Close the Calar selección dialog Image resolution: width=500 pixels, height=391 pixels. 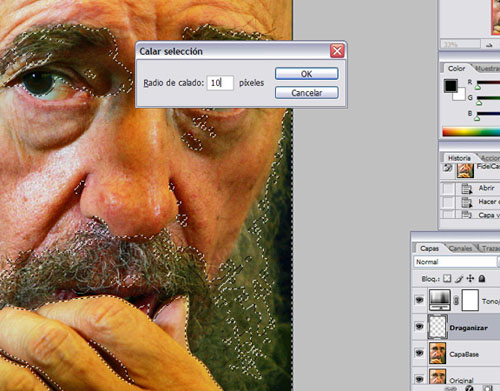[x=337, y=51]
